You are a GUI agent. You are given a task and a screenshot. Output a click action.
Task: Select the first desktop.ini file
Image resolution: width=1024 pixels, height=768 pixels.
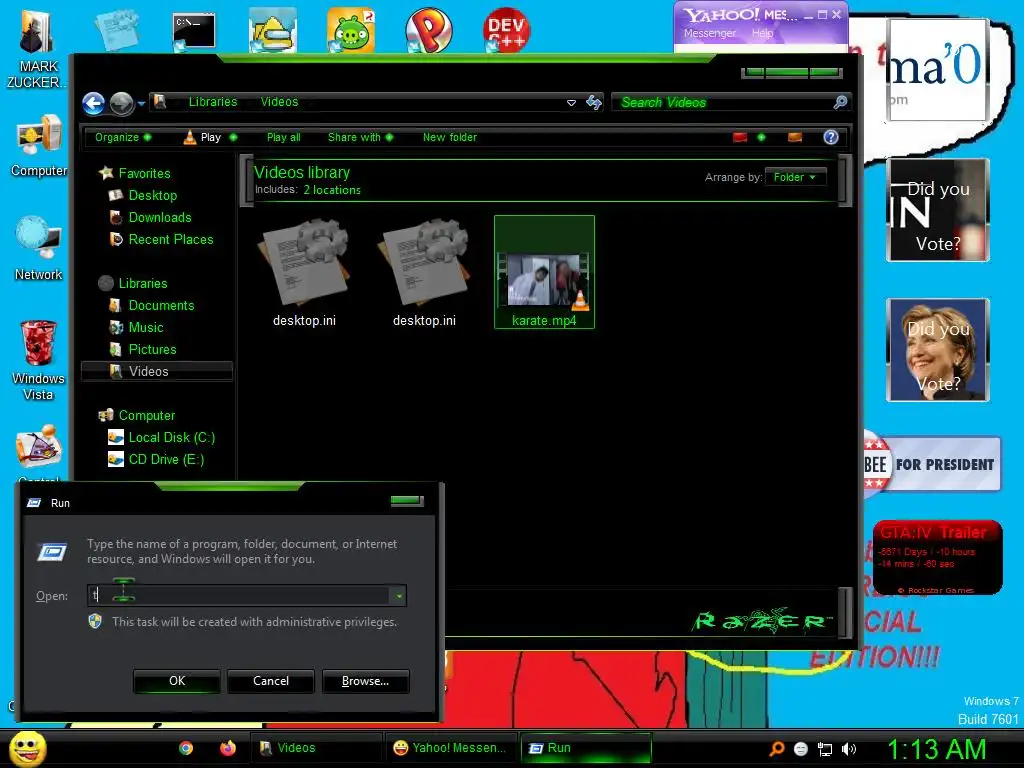click(304, 272)
